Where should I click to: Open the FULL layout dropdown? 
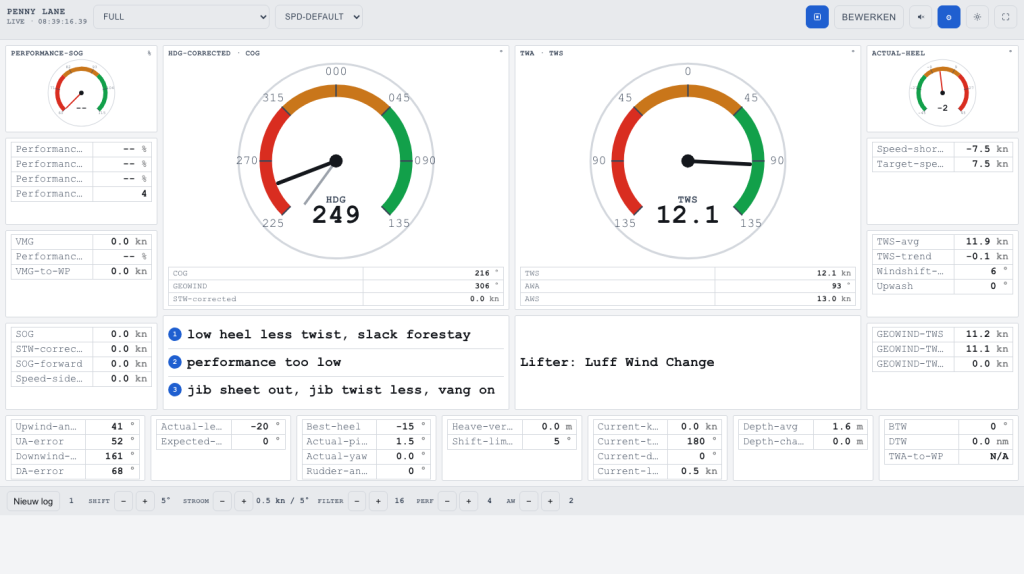pos(182,17)
